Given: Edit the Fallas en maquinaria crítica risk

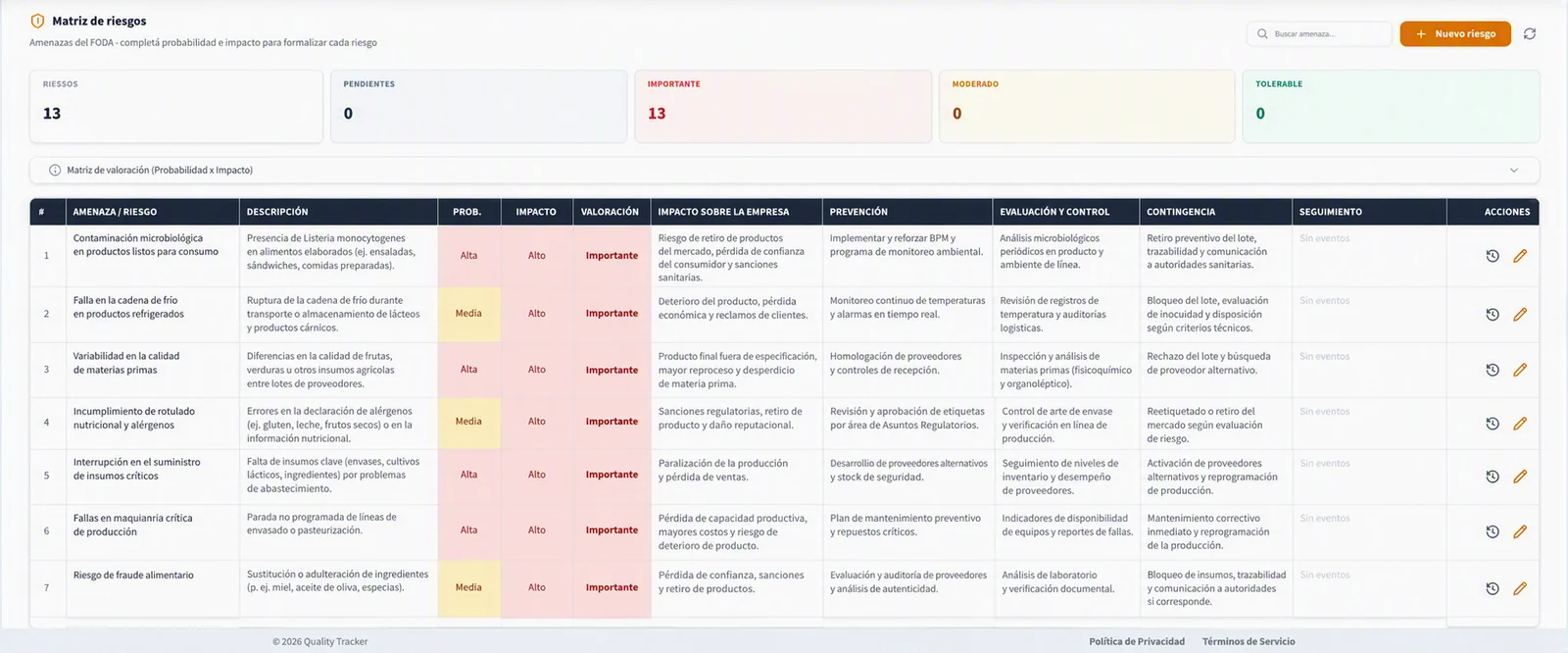Looking at the screenshot, I should click(x=1520, y=531).
